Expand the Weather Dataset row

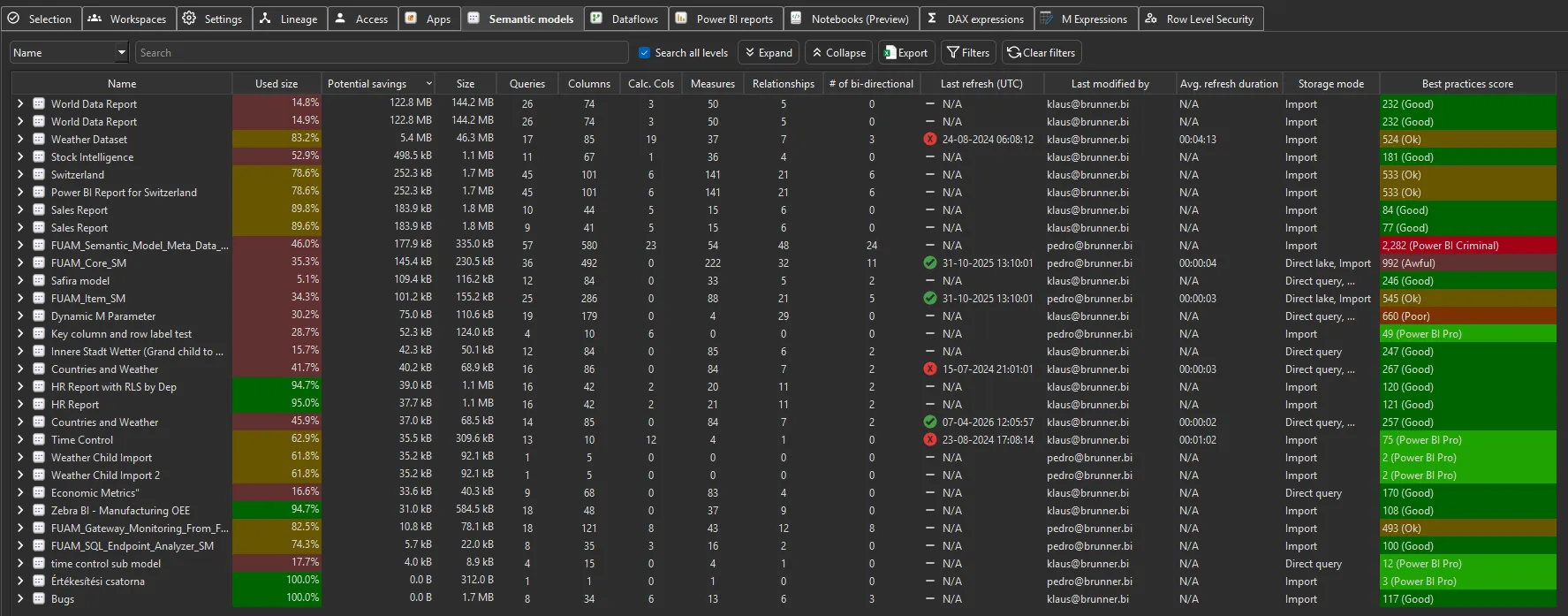click(x=20, y=139)
